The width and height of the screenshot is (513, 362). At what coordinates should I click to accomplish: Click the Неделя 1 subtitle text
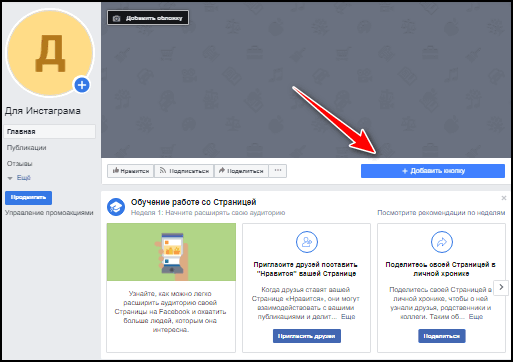pos(208,213)
